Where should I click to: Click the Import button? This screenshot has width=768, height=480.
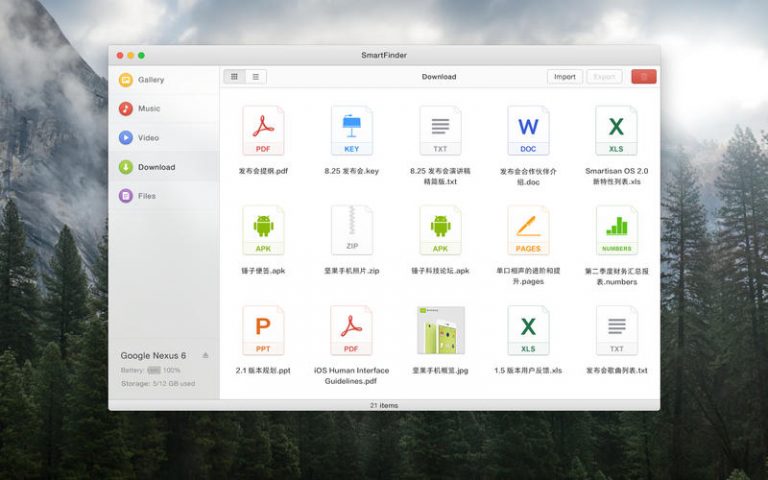click(564, 77)
